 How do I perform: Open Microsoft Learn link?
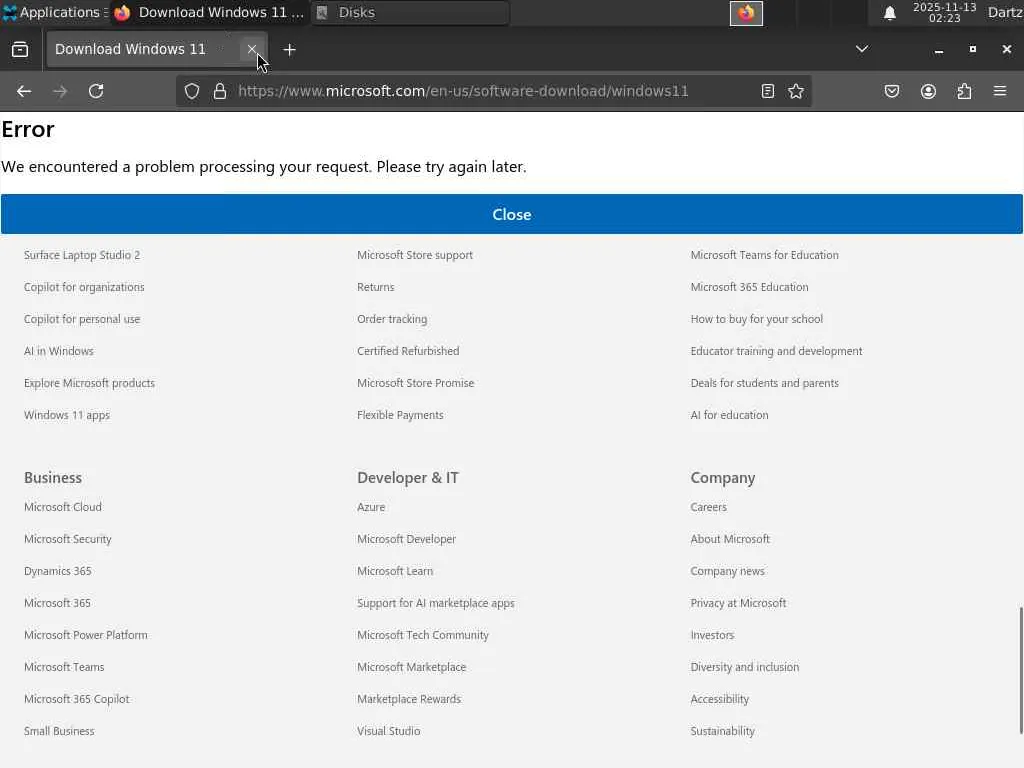pyautogui.click(x=395, y=571)
